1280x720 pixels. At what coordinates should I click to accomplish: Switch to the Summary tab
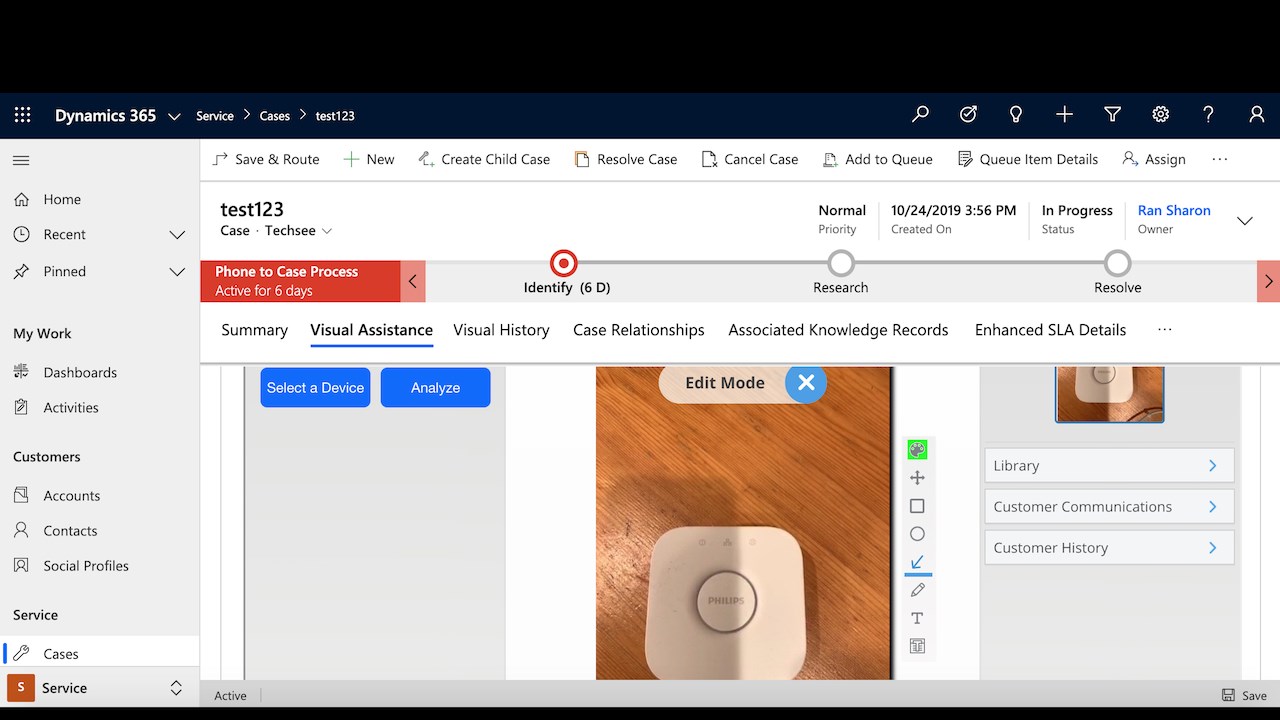pyautogui.click(x=254, y=330)
